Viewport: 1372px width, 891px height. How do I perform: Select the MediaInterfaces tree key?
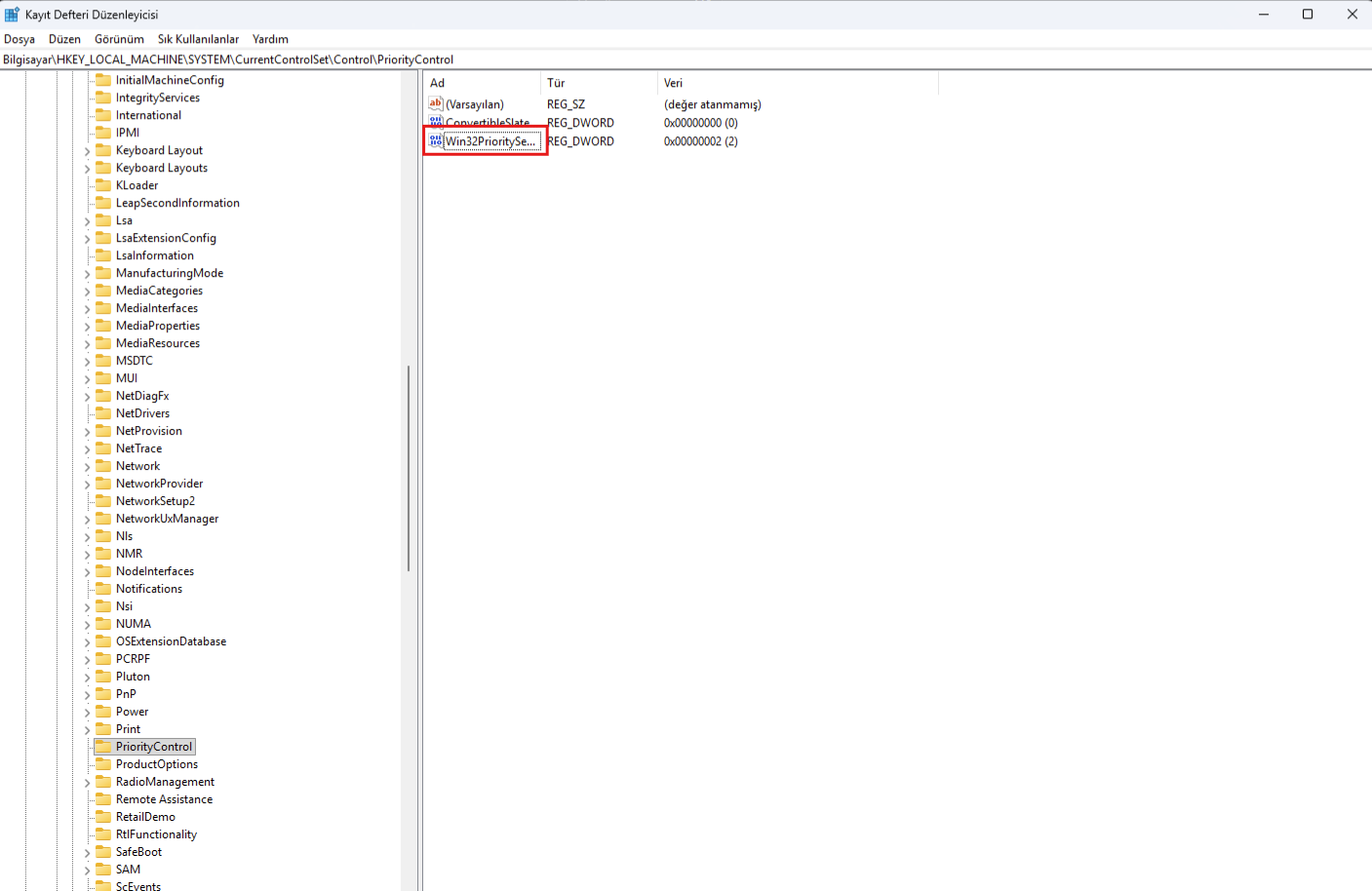point(157,308)
